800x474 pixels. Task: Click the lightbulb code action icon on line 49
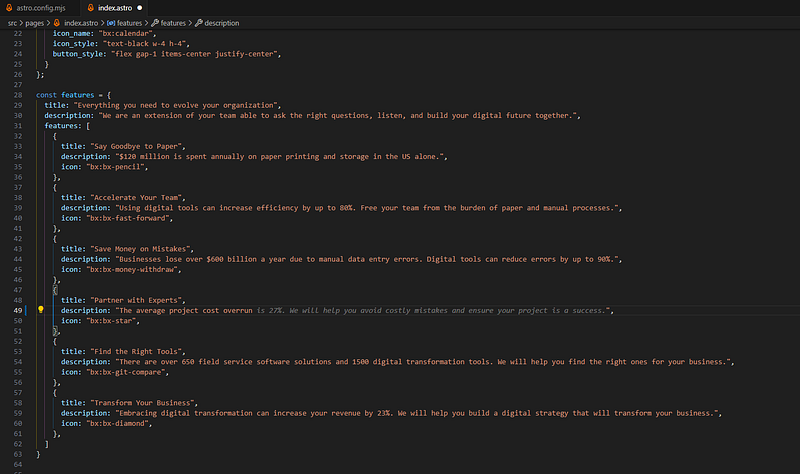tap(41, 309)
